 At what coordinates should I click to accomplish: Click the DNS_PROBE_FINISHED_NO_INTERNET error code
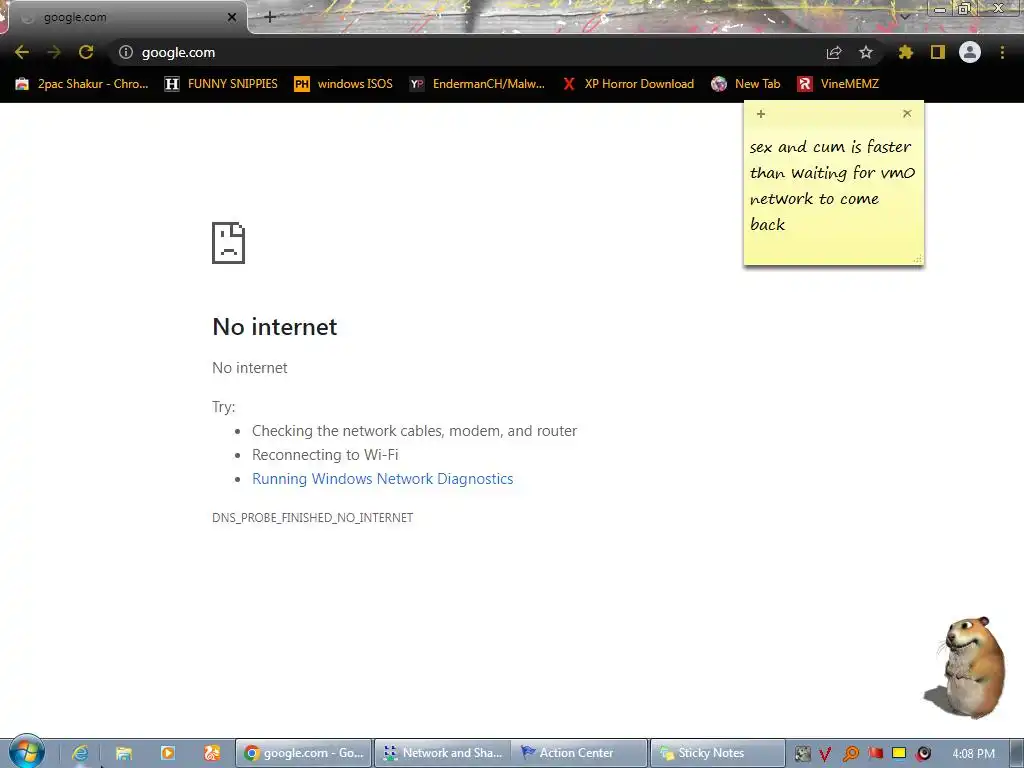[x=313, y=518]
